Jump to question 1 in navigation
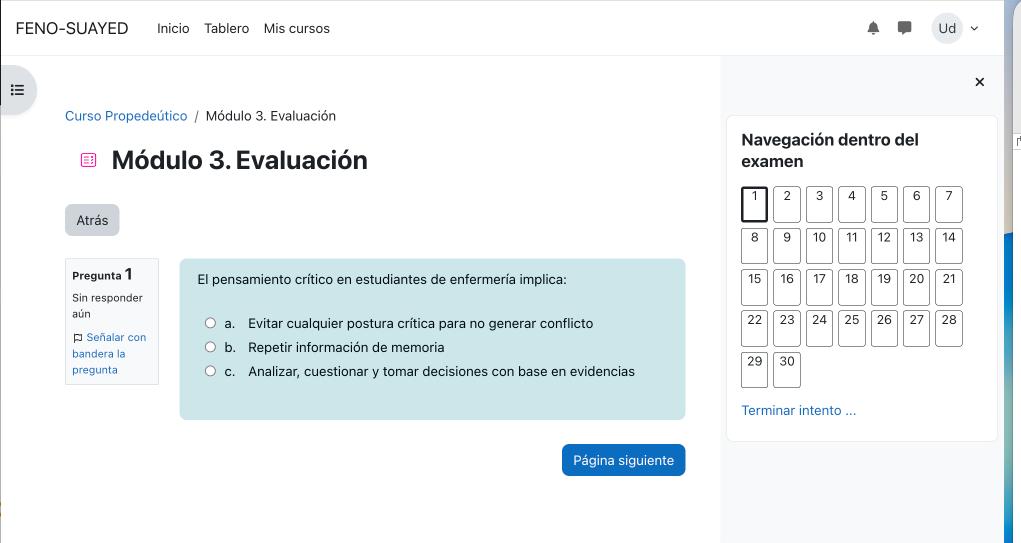Viewport: 1021px width, 543px height. pyautogui.click(x=755, y=204)
